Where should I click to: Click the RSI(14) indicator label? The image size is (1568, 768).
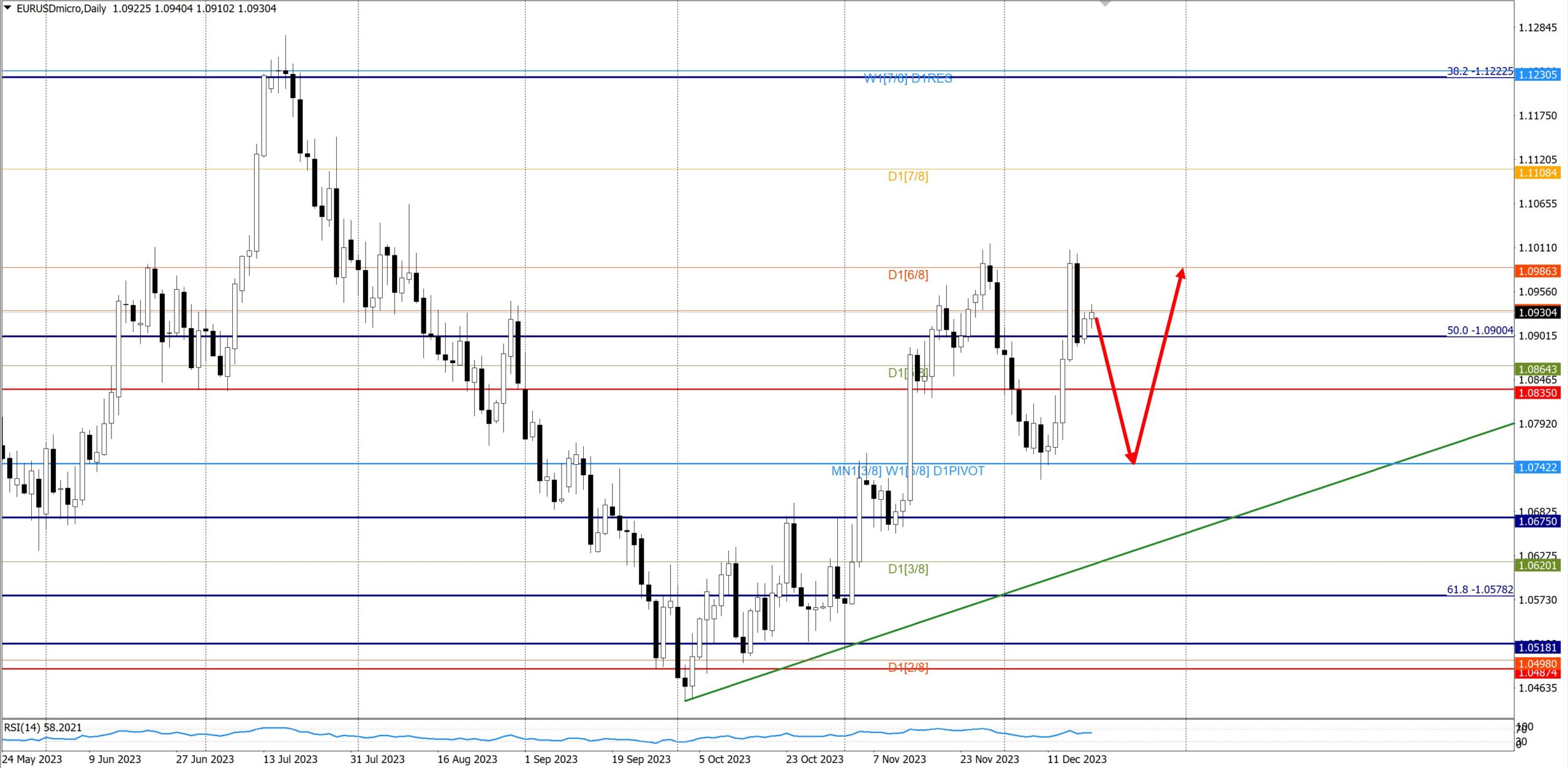point(43,728)
